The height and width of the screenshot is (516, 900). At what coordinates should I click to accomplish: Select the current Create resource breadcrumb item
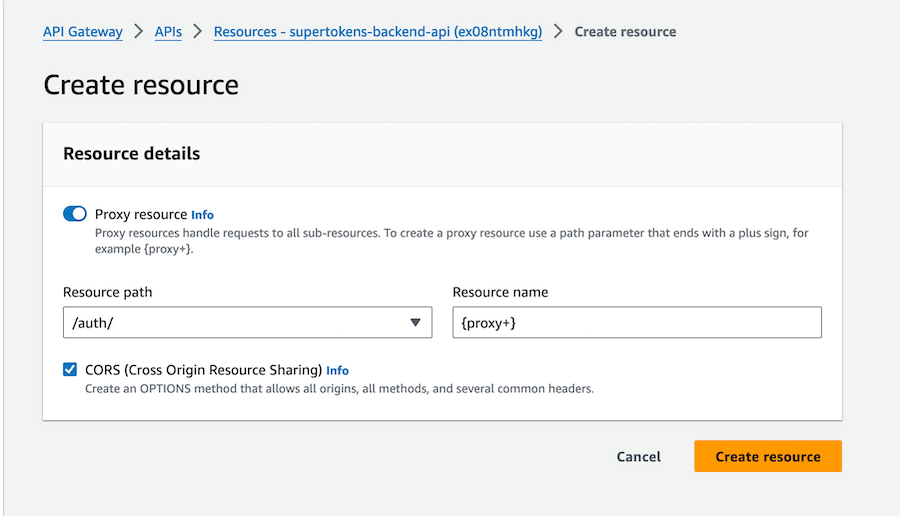pos(625,32)
